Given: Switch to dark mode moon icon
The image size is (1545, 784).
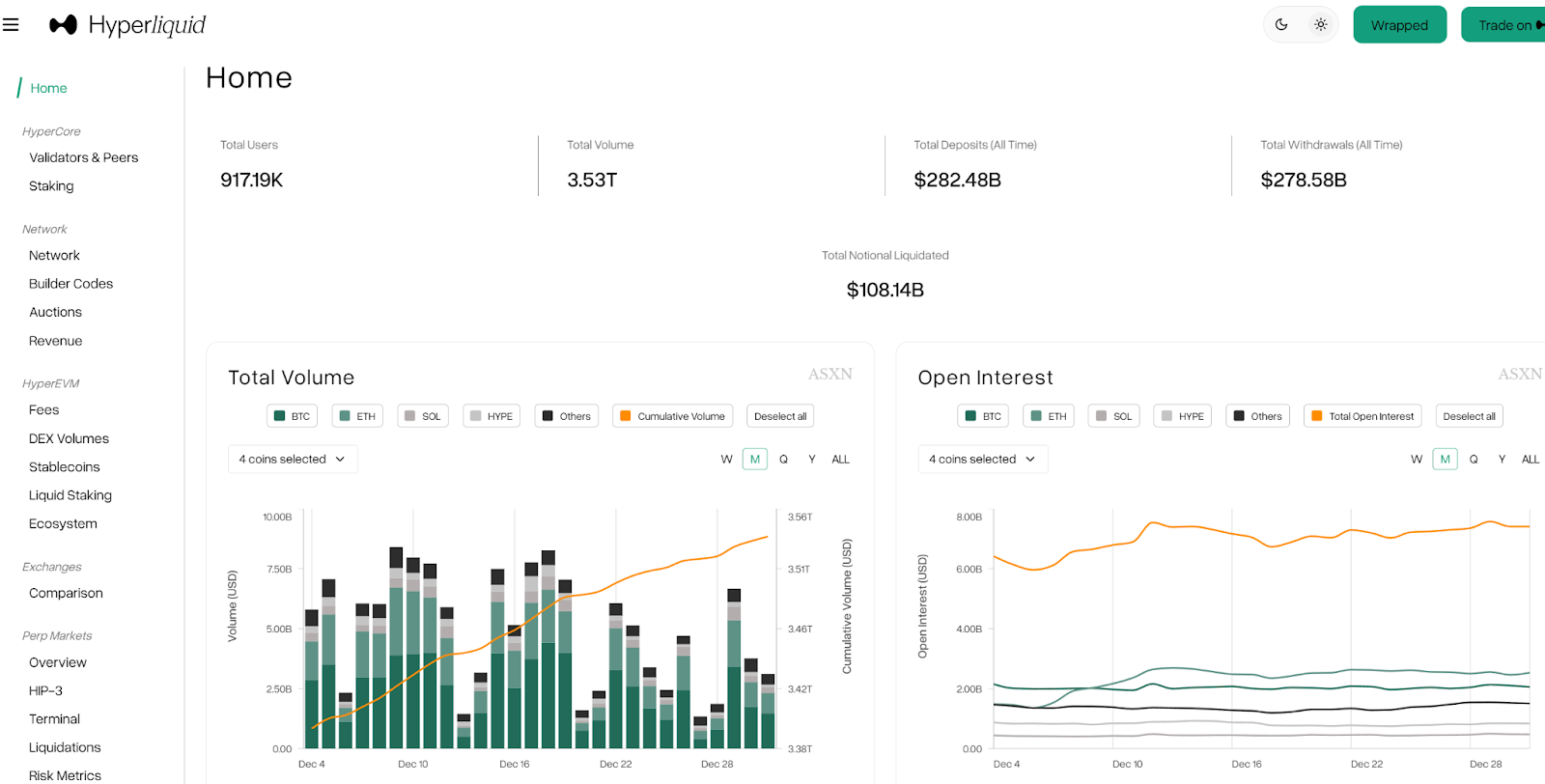Looking at the screenshot, I should point(1281,25).
